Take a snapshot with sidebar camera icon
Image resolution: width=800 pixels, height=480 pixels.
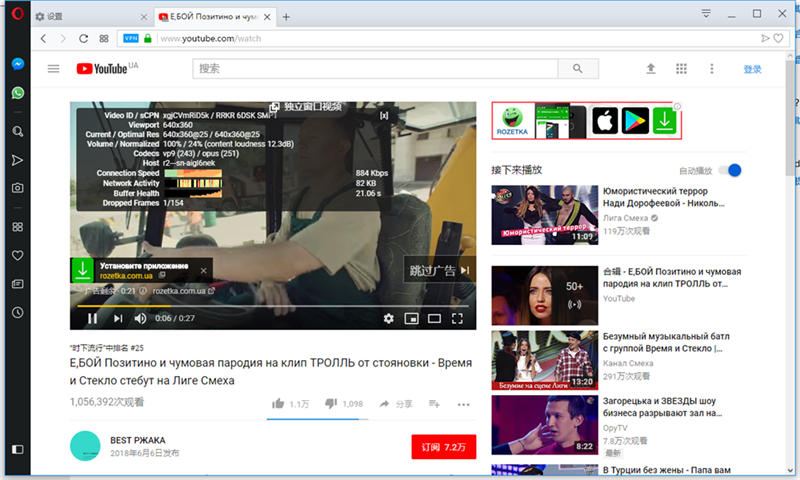17,188
